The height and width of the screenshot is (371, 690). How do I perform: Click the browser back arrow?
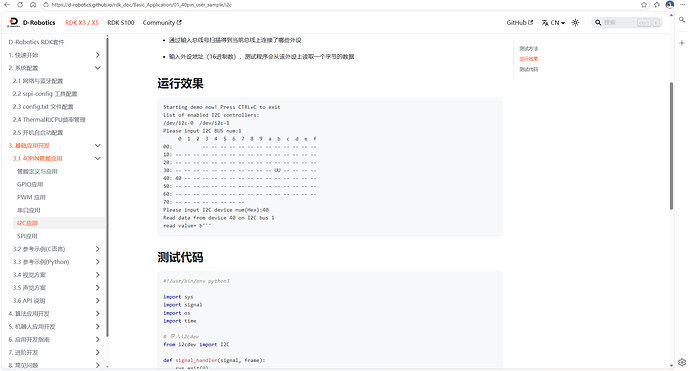point(7,5)
